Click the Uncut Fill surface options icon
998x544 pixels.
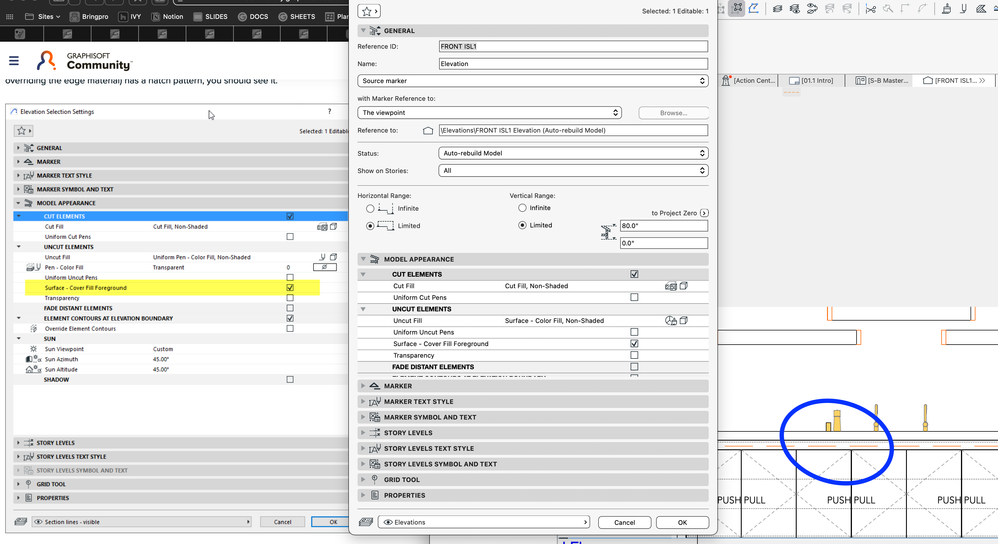tap(671, 321)
